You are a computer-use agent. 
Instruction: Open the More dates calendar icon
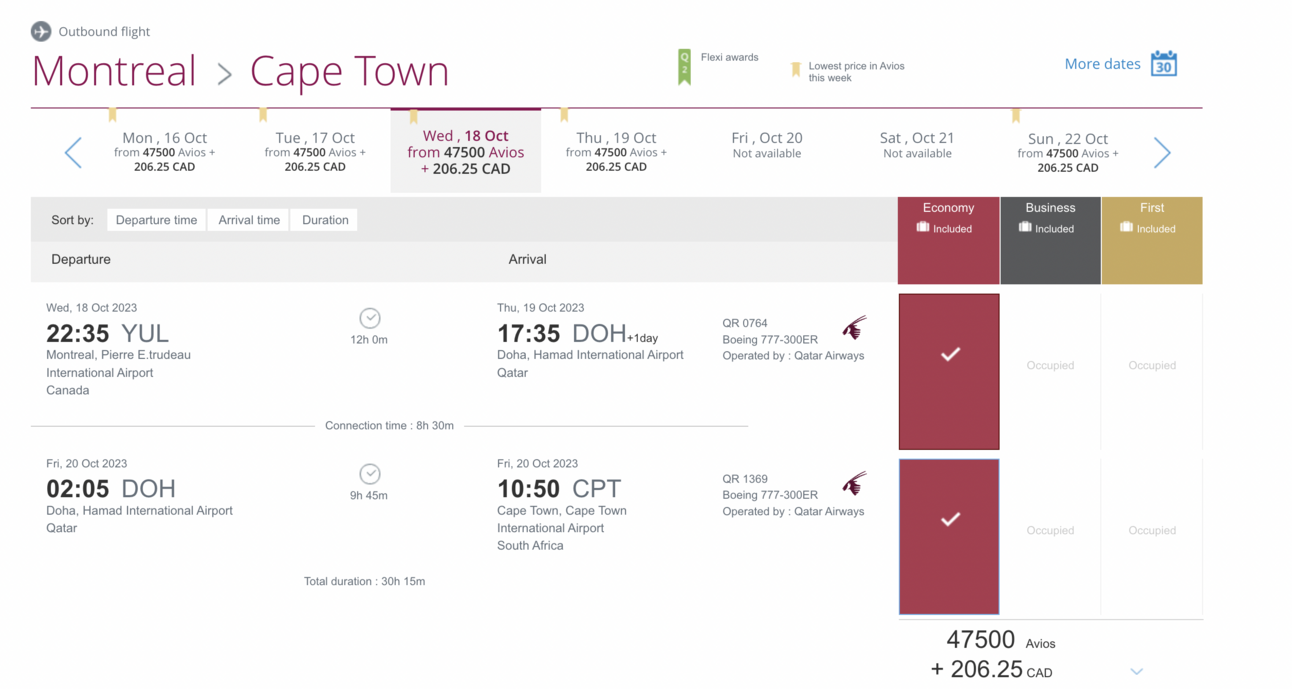(1163, 64)
